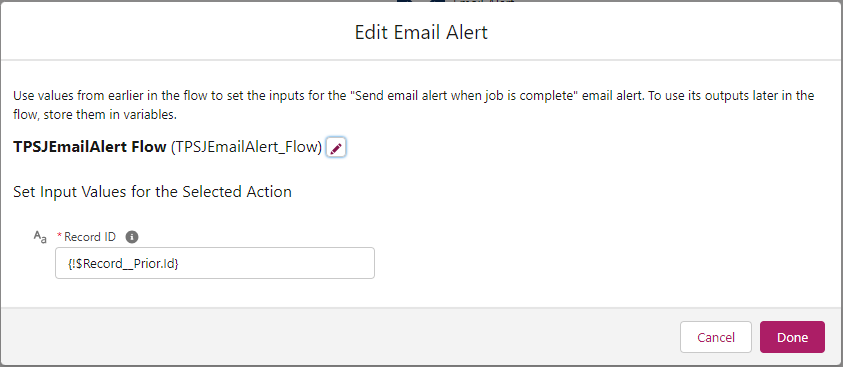Click the Set Input Values heading

coord(152,191)
